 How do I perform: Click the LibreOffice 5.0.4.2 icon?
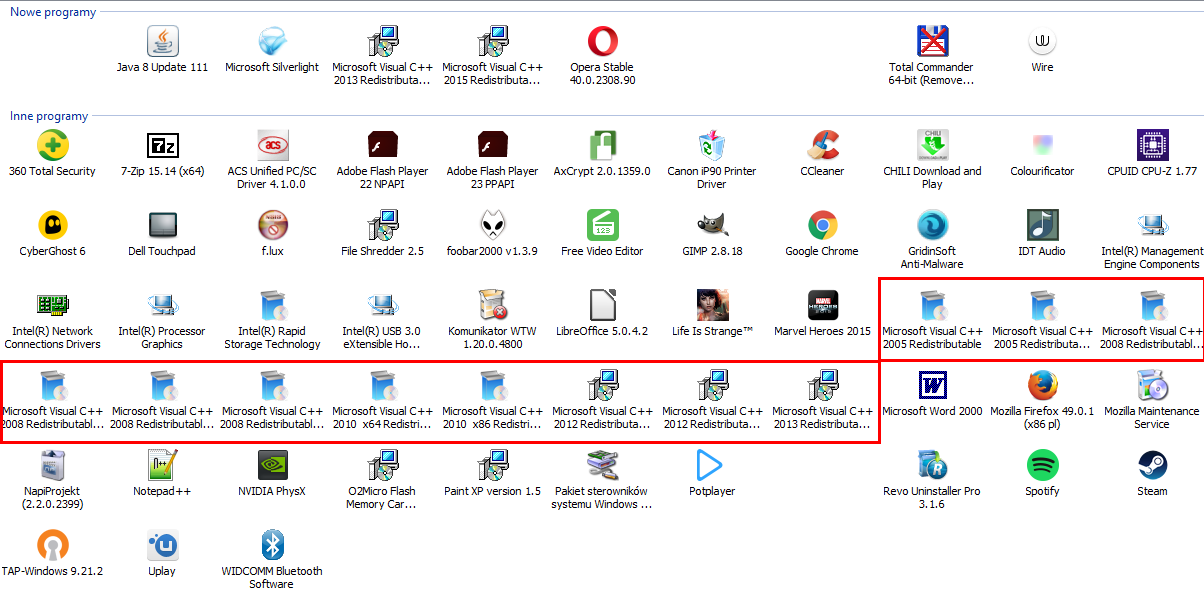pyautogui.click(x=602, y=305)
